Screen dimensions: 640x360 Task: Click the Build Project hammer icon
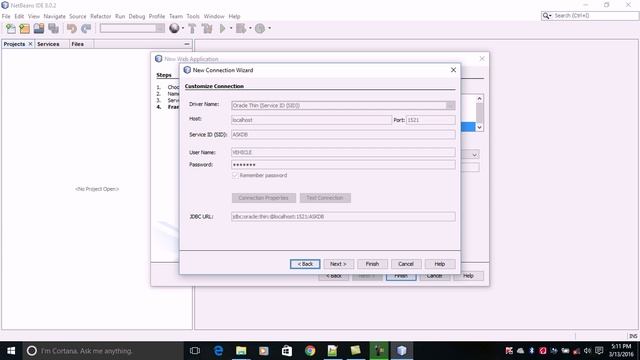192,29
